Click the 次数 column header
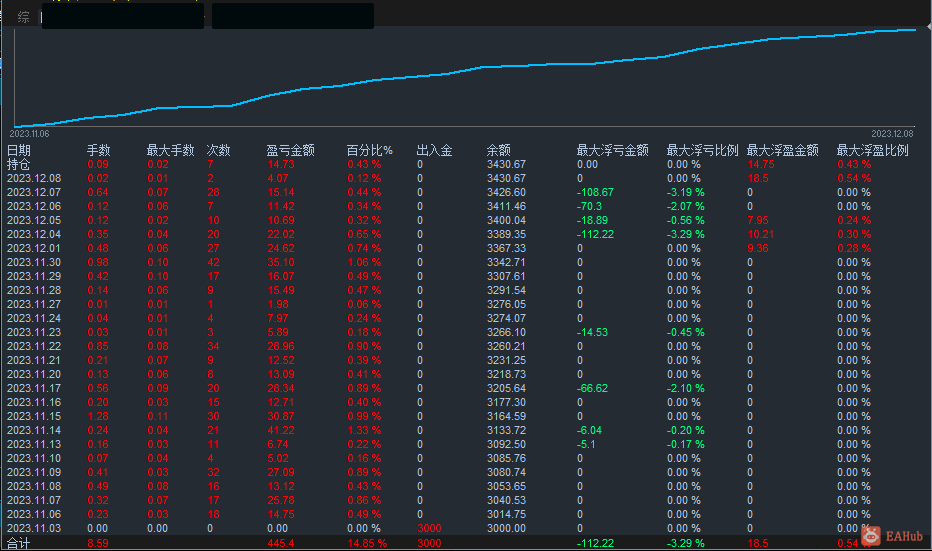Viewport: 932px width, 551px height. pyautogui.click(x=219, y=150)
